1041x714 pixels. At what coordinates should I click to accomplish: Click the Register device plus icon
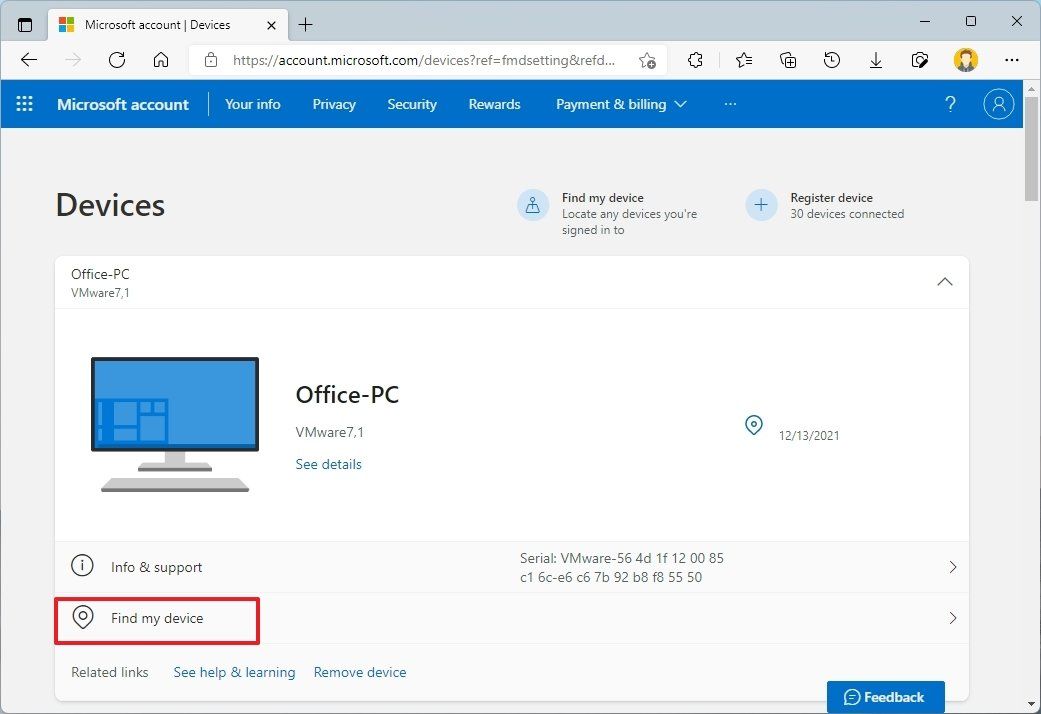point(761,205)
